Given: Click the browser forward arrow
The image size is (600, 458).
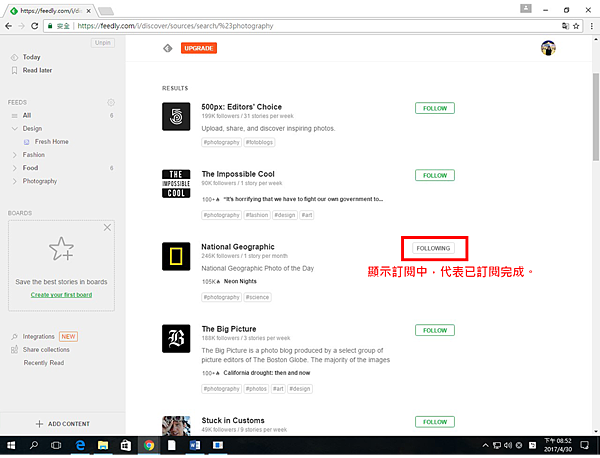Looking at the screenshot, I should [x=21, y=26].
